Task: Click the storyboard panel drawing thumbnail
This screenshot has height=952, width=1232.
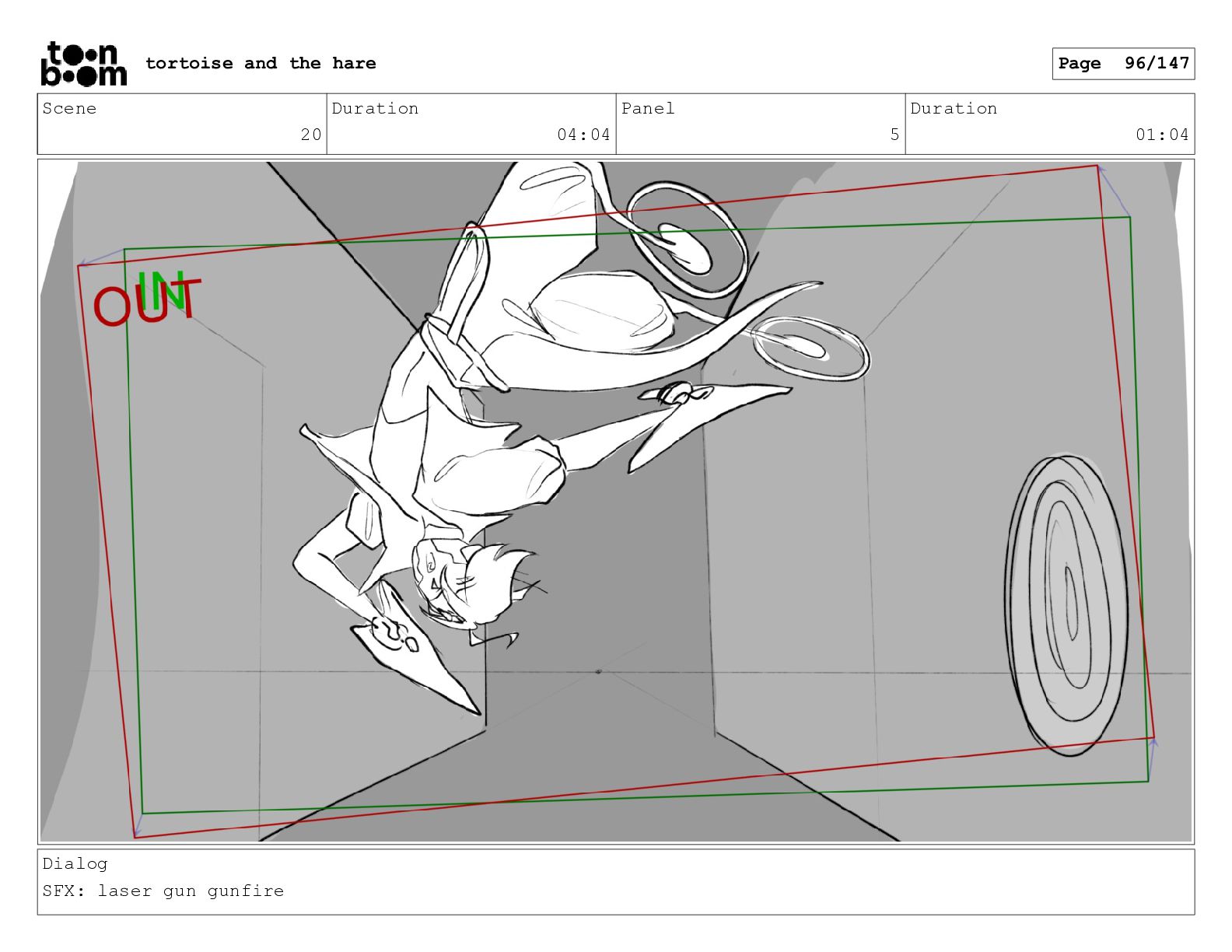Action: click(616, 502)
